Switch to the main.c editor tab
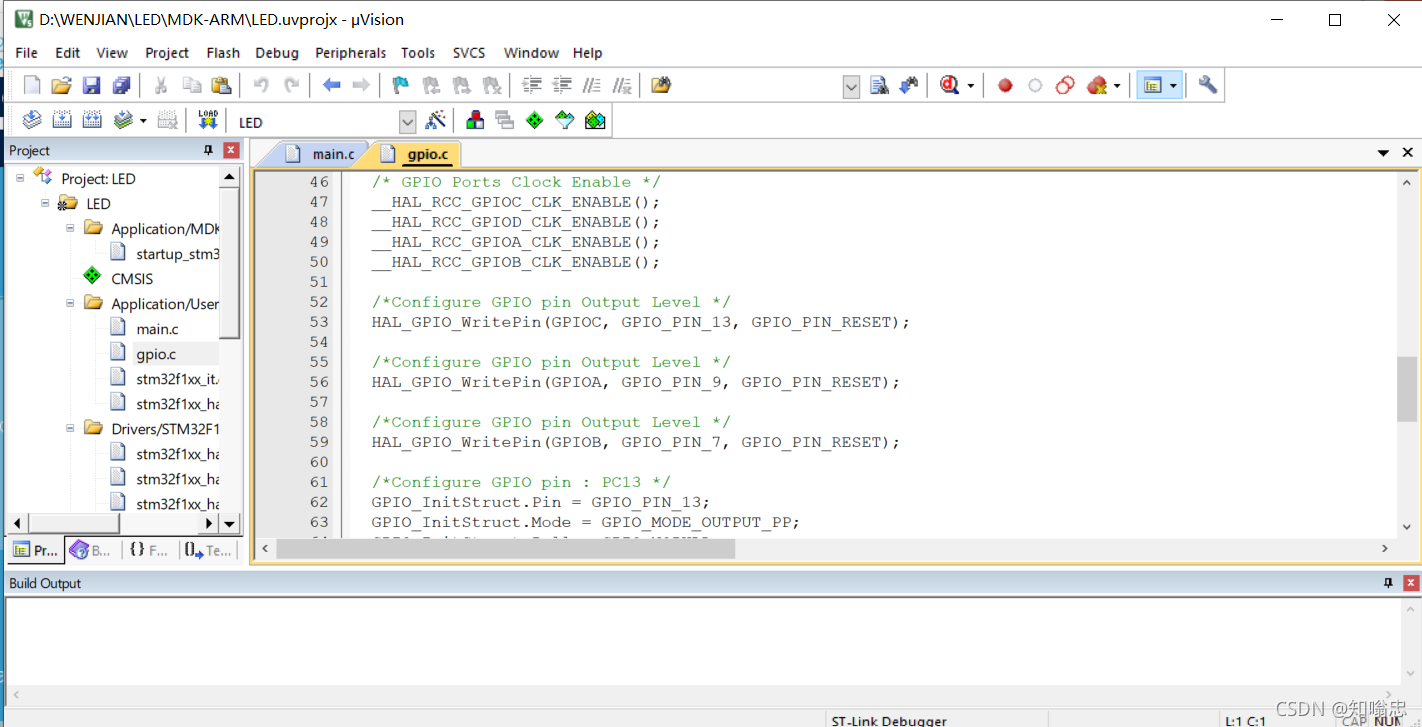The image size is (1422, 727). [x=320, y=154]
